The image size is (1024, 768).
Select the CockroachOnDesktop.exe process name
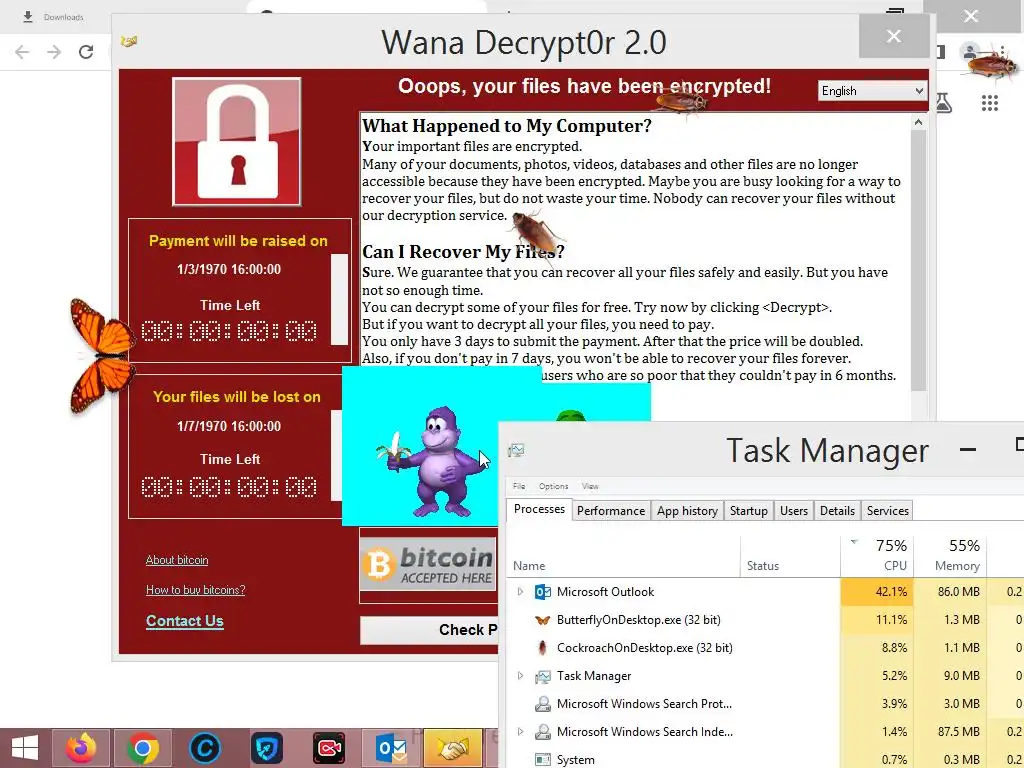coord(645,648)
